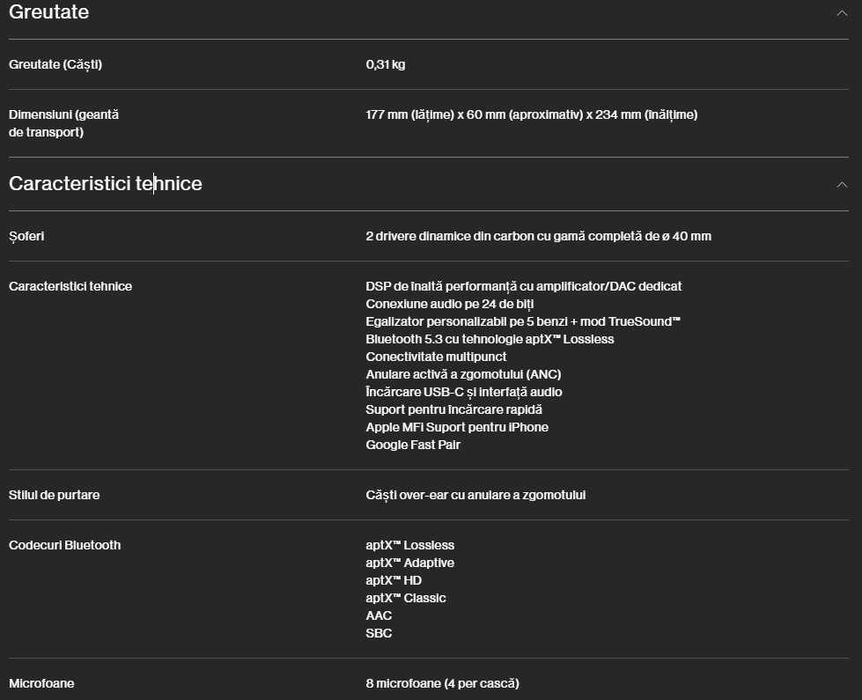This screenshot has height=700, width=862.
Task: Click the 2 drivere dinamice din carbon text
Action: pyautogui.click(x=538, y=237)
